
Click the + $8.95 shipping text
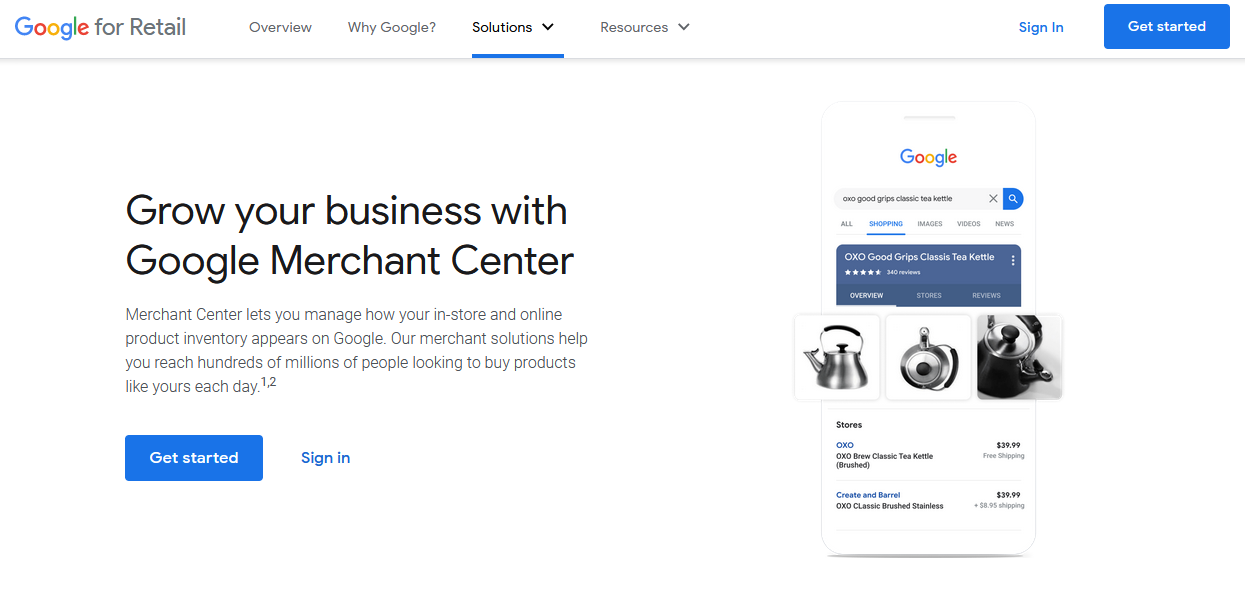click(999, 506)
